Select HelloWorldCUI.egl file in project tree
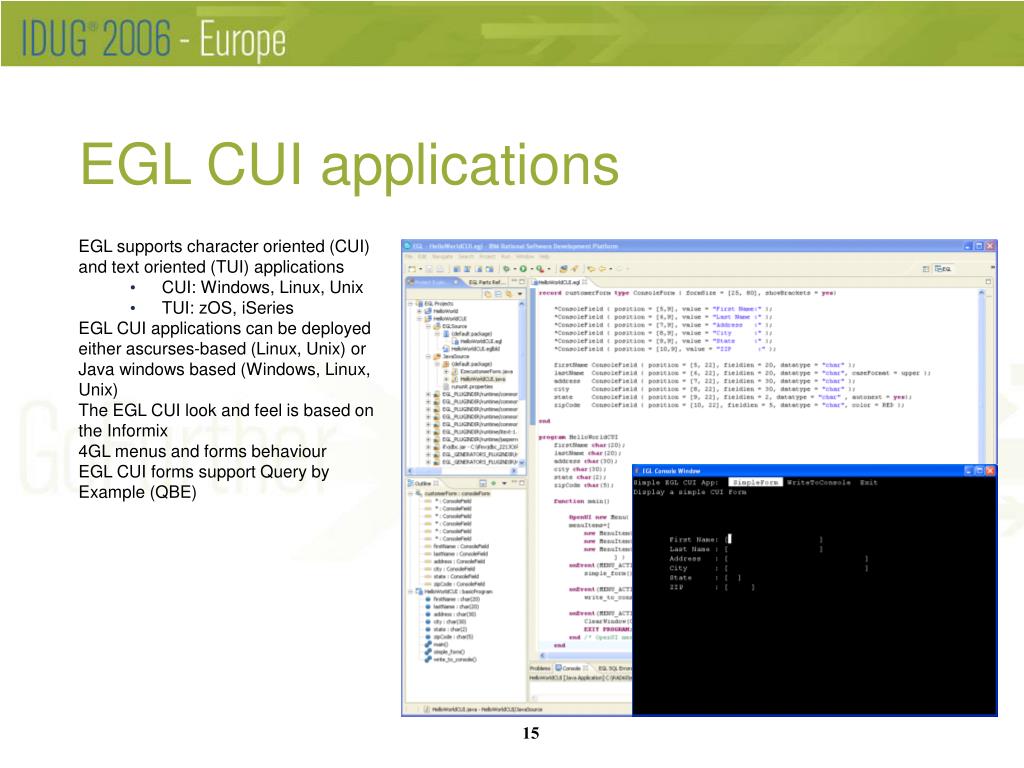 477,341
